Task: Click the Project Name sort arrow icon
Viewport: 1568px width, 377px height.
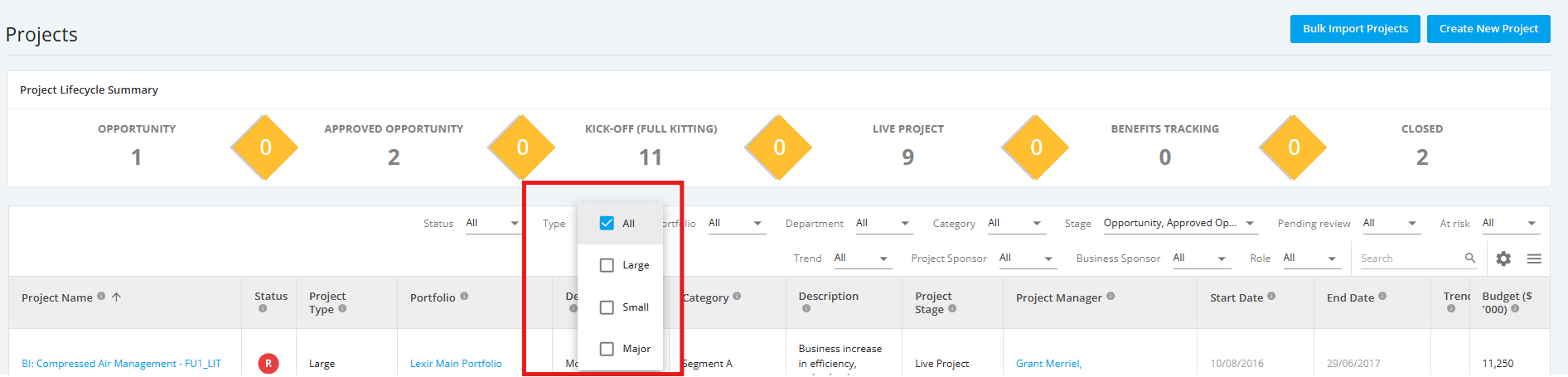Action: tap(116, 297)
